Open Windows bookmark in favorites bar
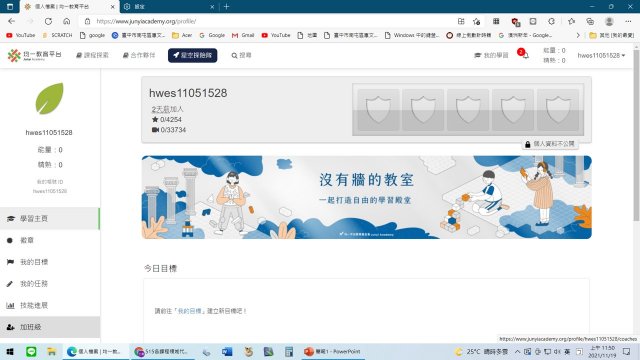The image size is (640, 360). pos(412,36)
